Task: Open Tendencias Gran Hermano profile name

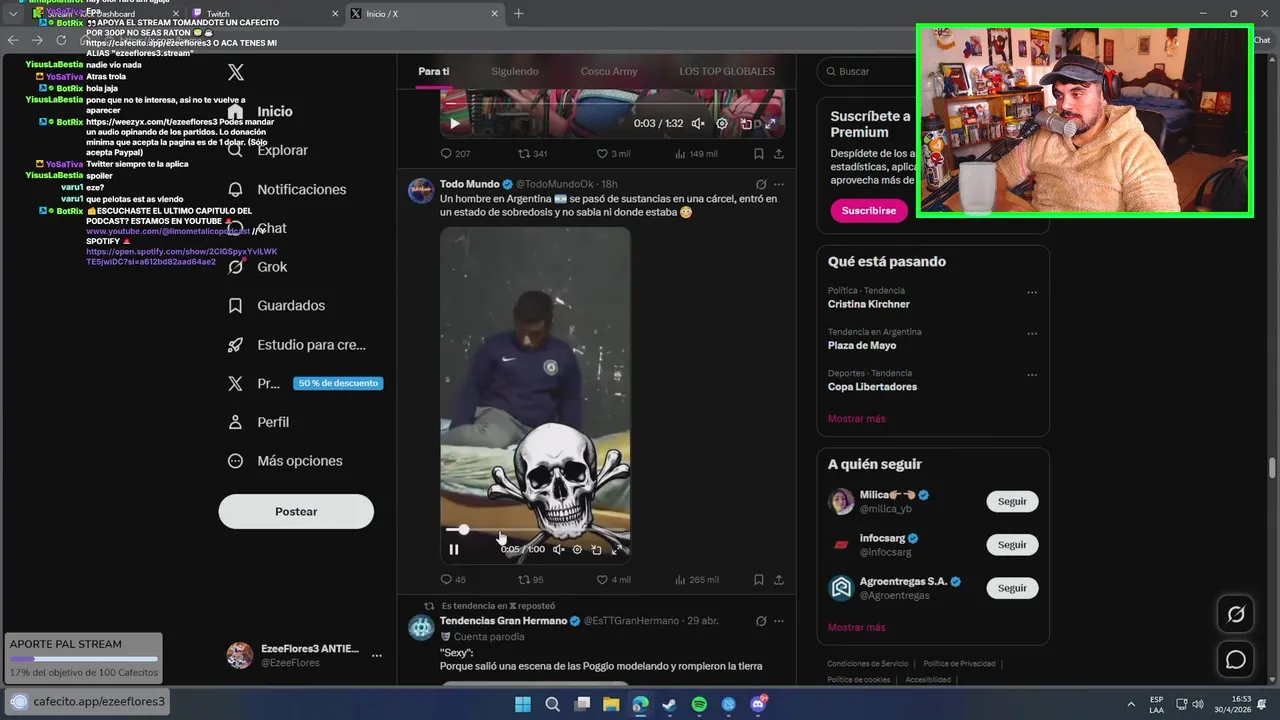Action: click(x=503, y=621)
